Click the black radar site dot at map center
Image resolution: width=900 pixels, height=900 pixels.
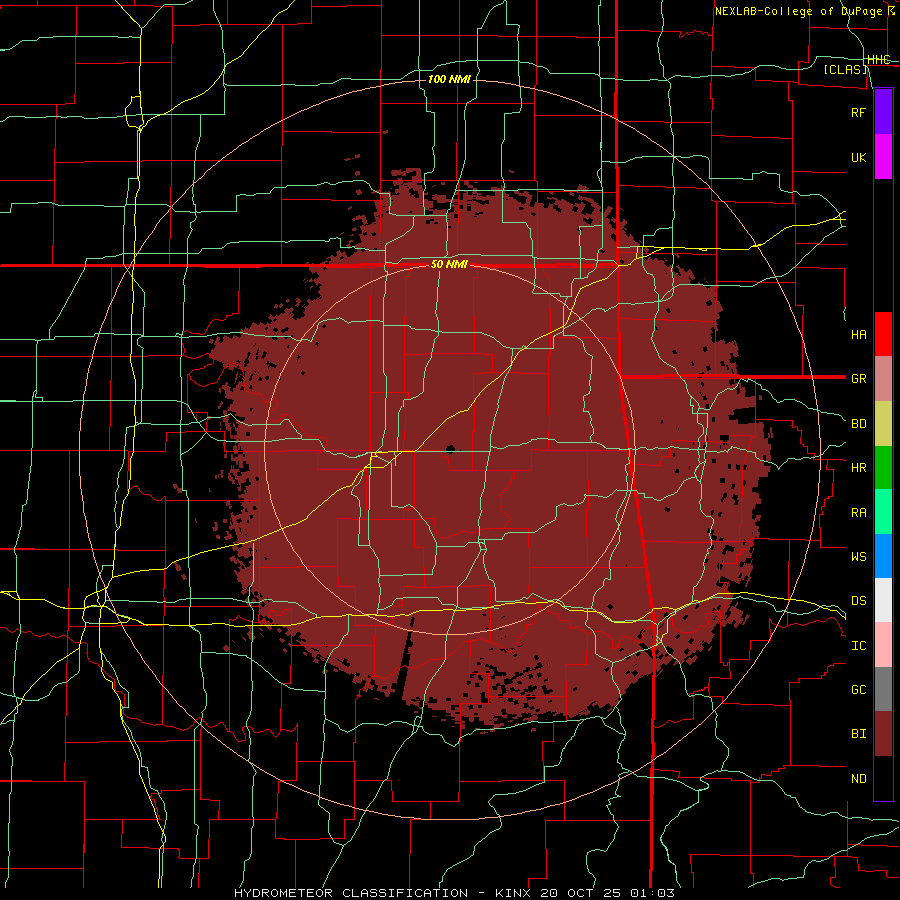coord(450,449)
